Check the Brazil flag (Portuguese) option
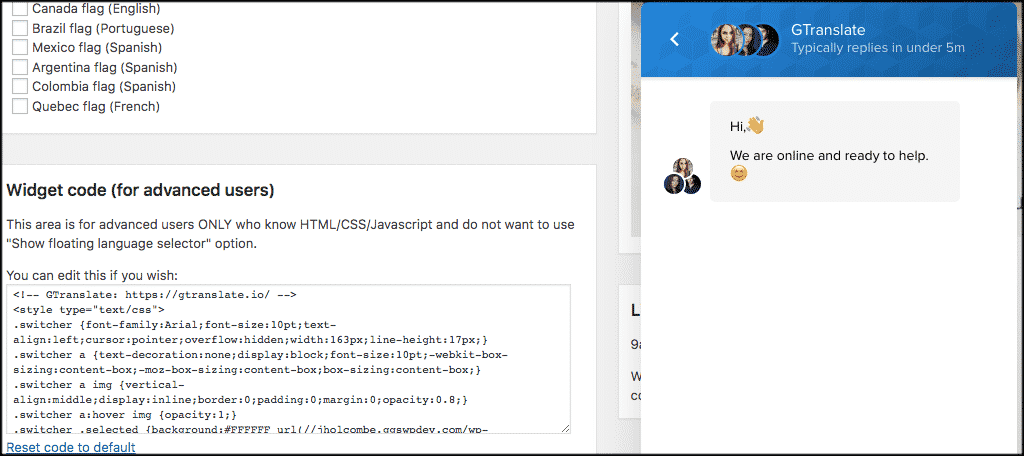The image size is (1024, 456). pyautogui.click(x=20, y=28)
